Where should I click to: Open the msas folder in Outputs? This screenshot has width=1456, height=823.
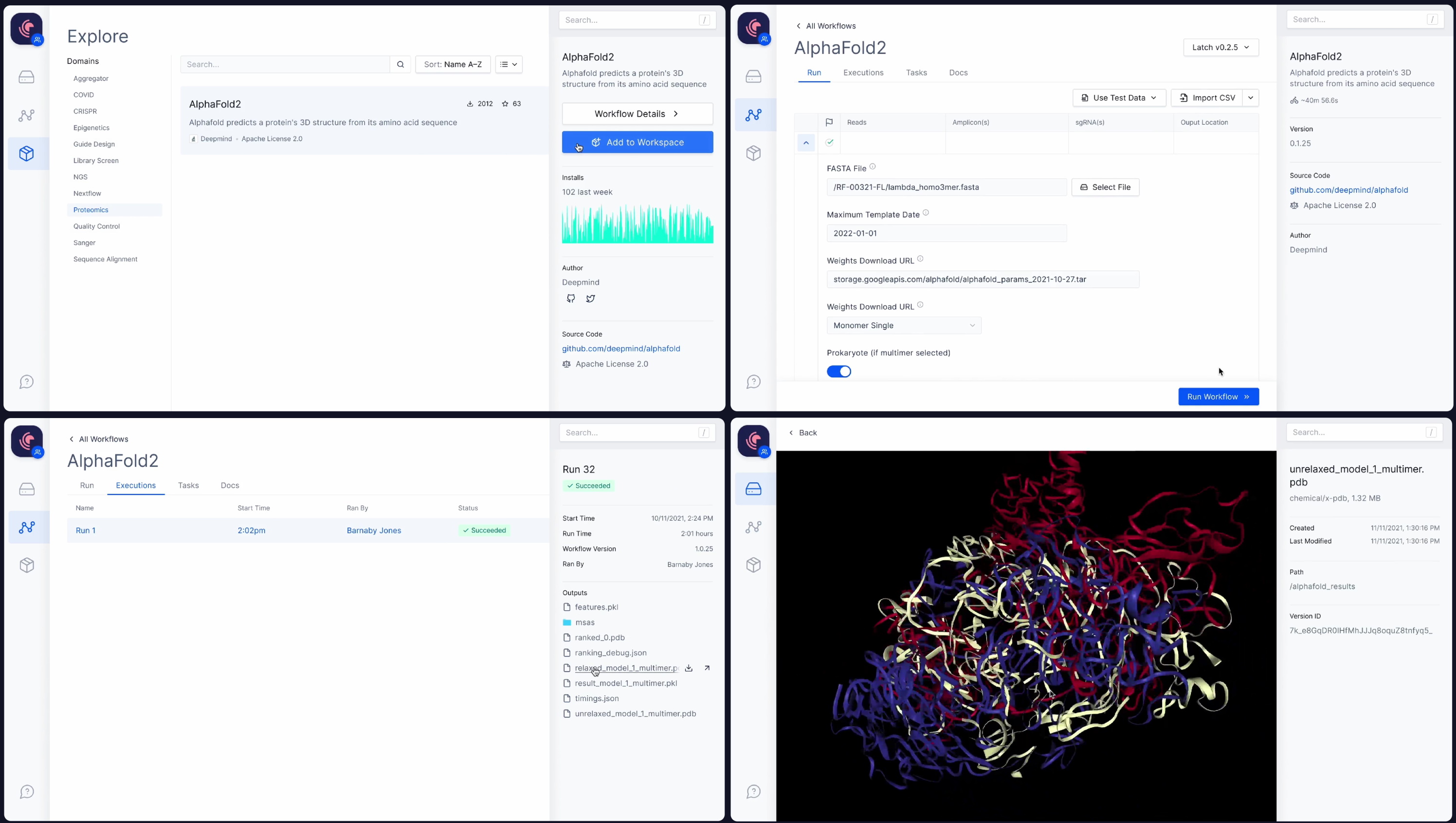[584, 622]
